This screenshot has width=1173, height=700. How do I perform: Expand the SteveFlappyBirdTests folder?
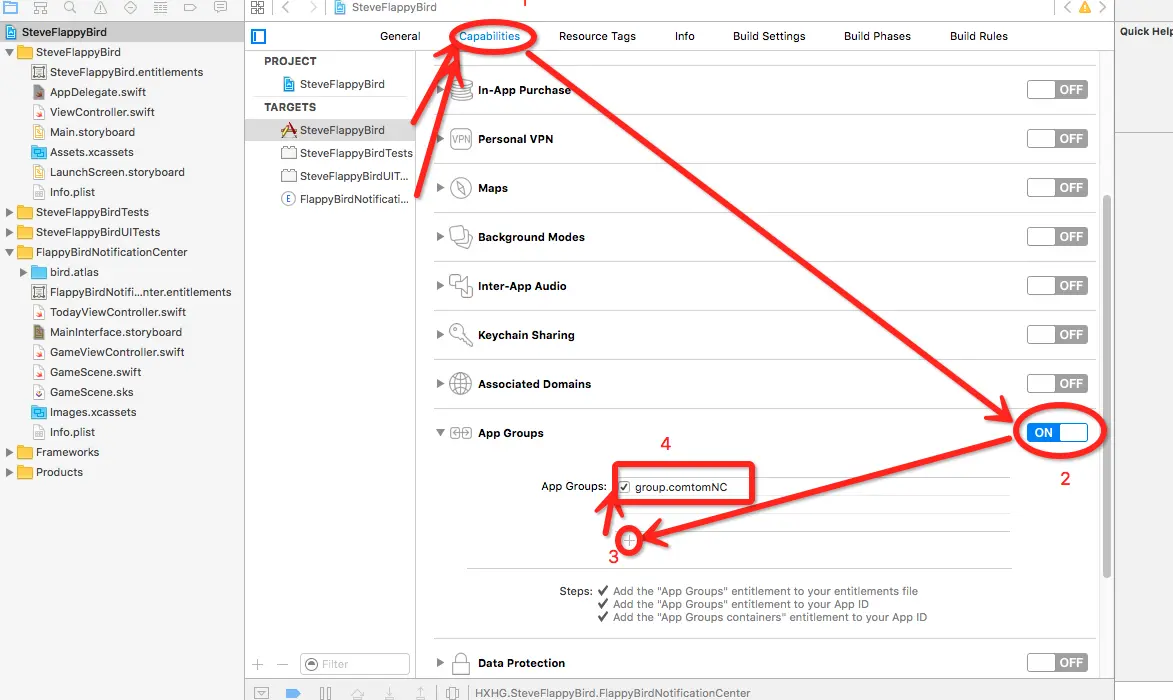coord(9,212)
